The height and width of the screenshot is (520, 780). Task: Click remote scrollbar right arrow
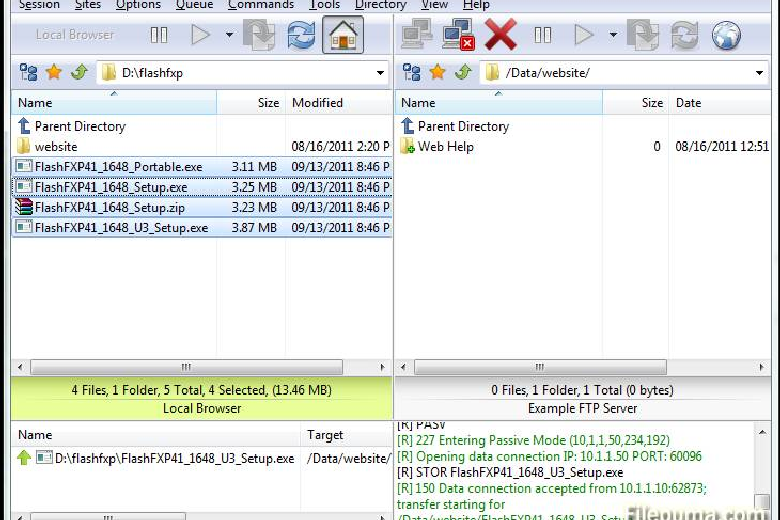pyautogui.click(x=761, y=367)
